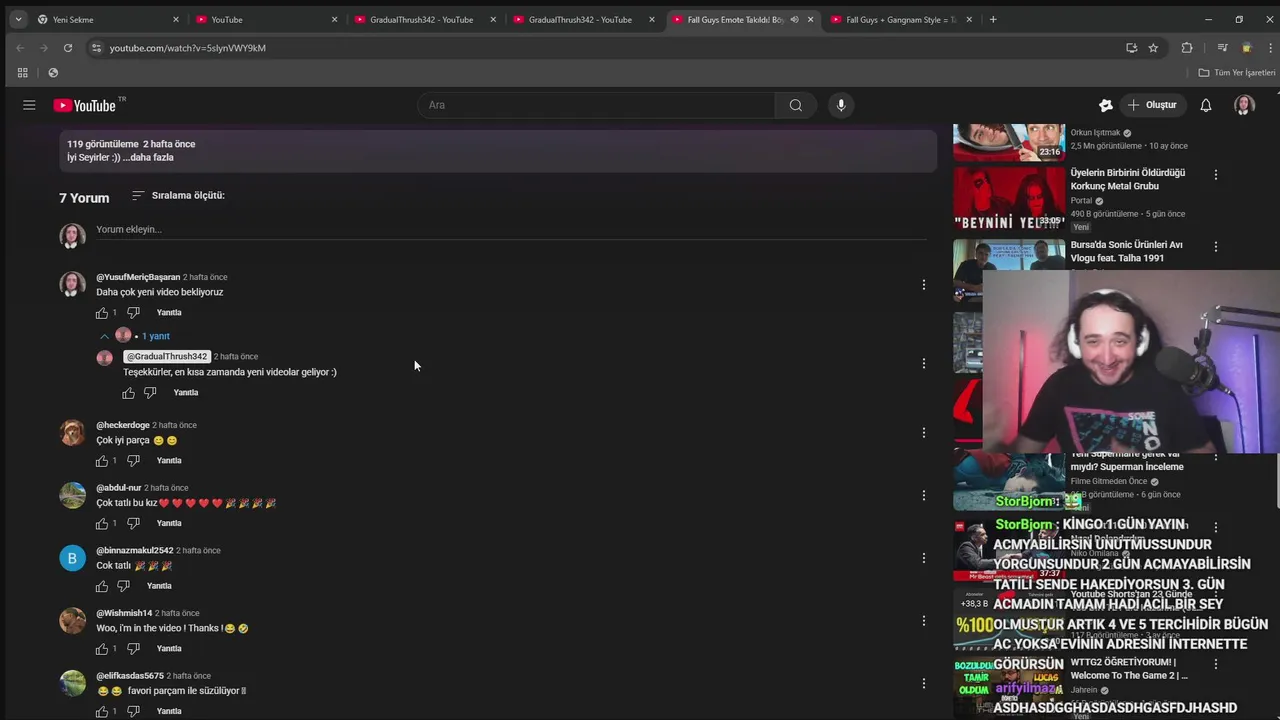1280x720 pixels.
Task: Open the account avatar menu
Action: [x=1244, y=105]
